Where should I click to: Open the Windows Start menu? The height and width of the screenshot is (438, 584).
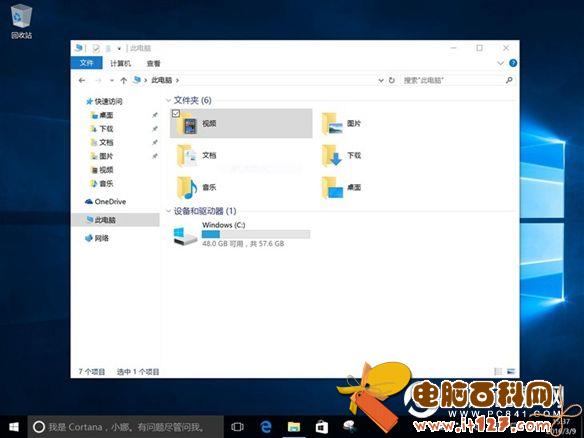click(x=14, y=427)
